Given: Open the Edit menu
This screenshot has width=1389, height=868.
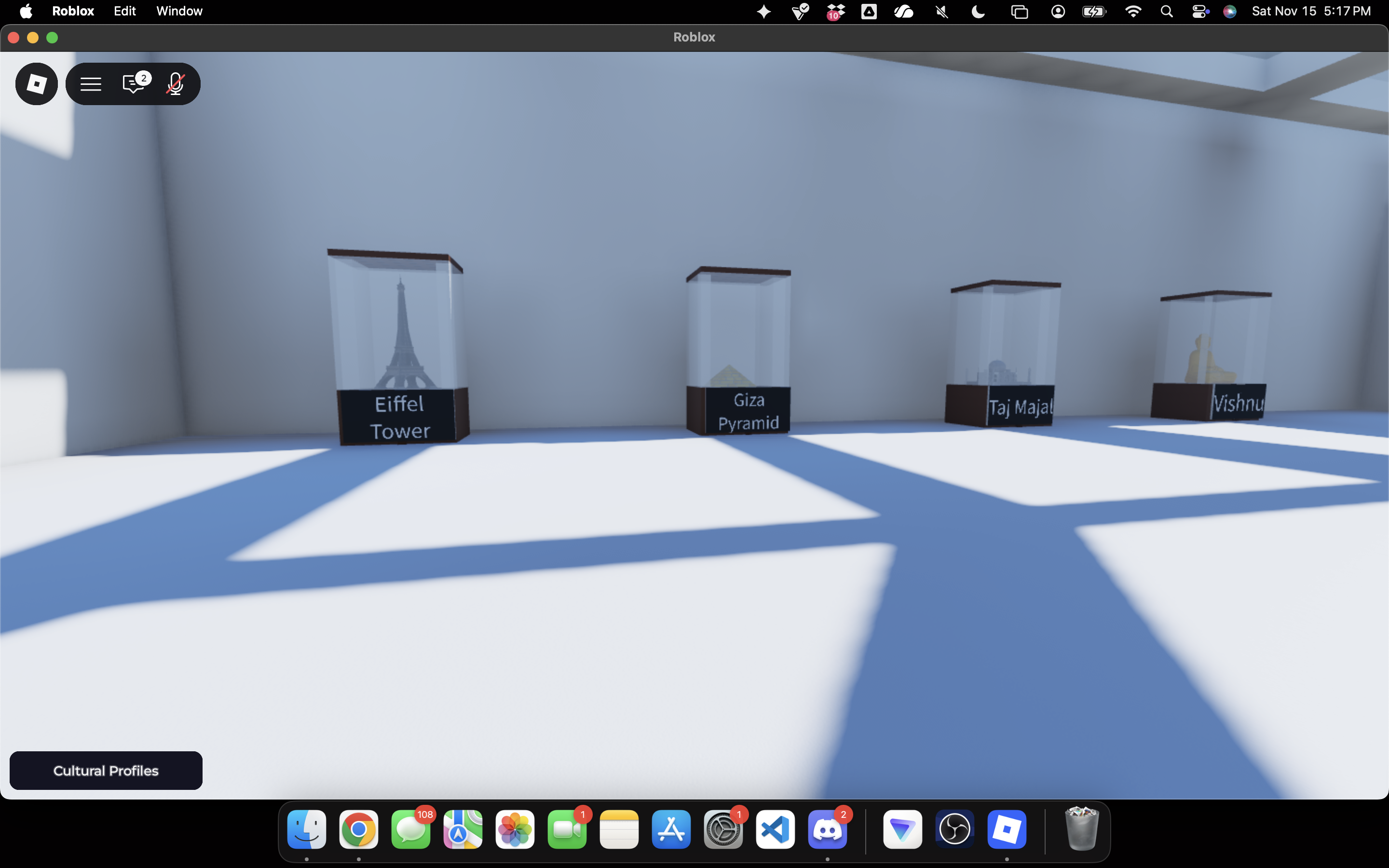Looking at the screenshot, I should pos(124,12).
